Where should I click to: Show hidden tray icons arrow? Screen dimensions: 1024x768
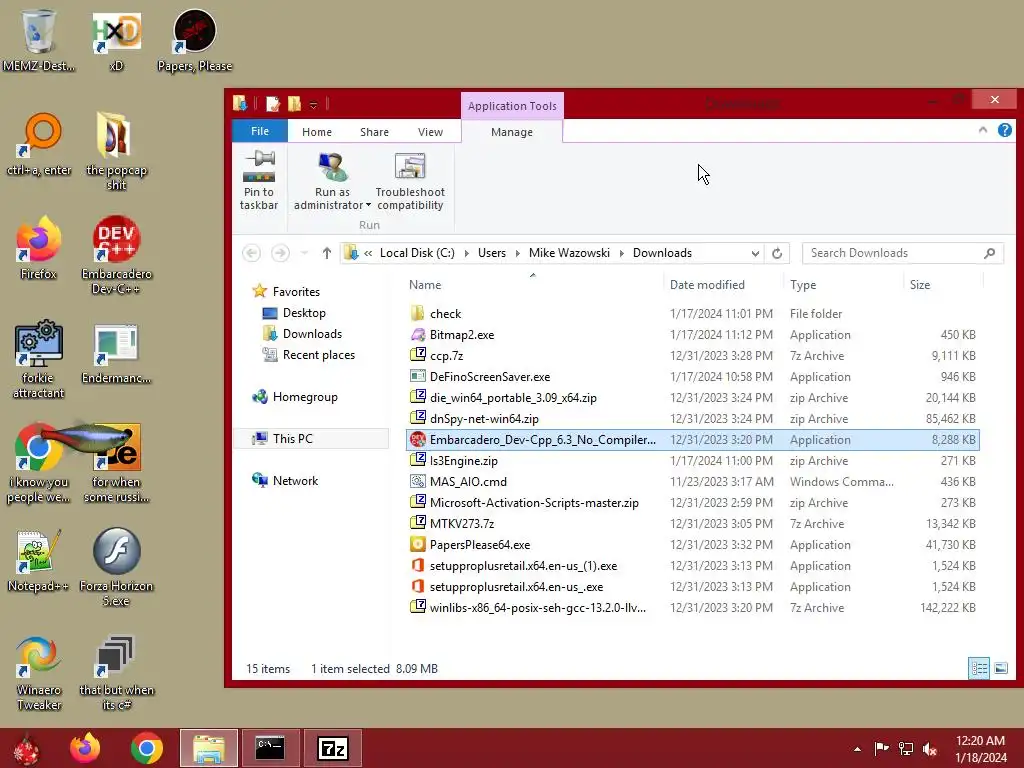coord(857,749)
